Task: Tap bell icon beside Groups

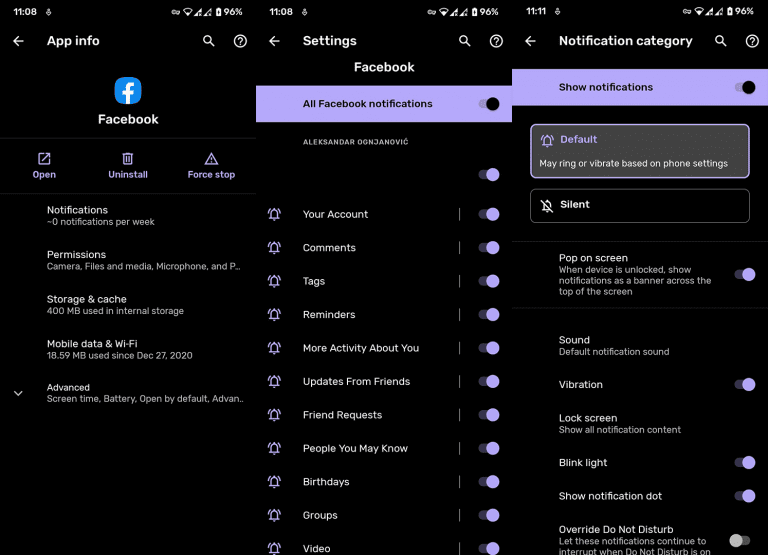Action: coord(274,515)
